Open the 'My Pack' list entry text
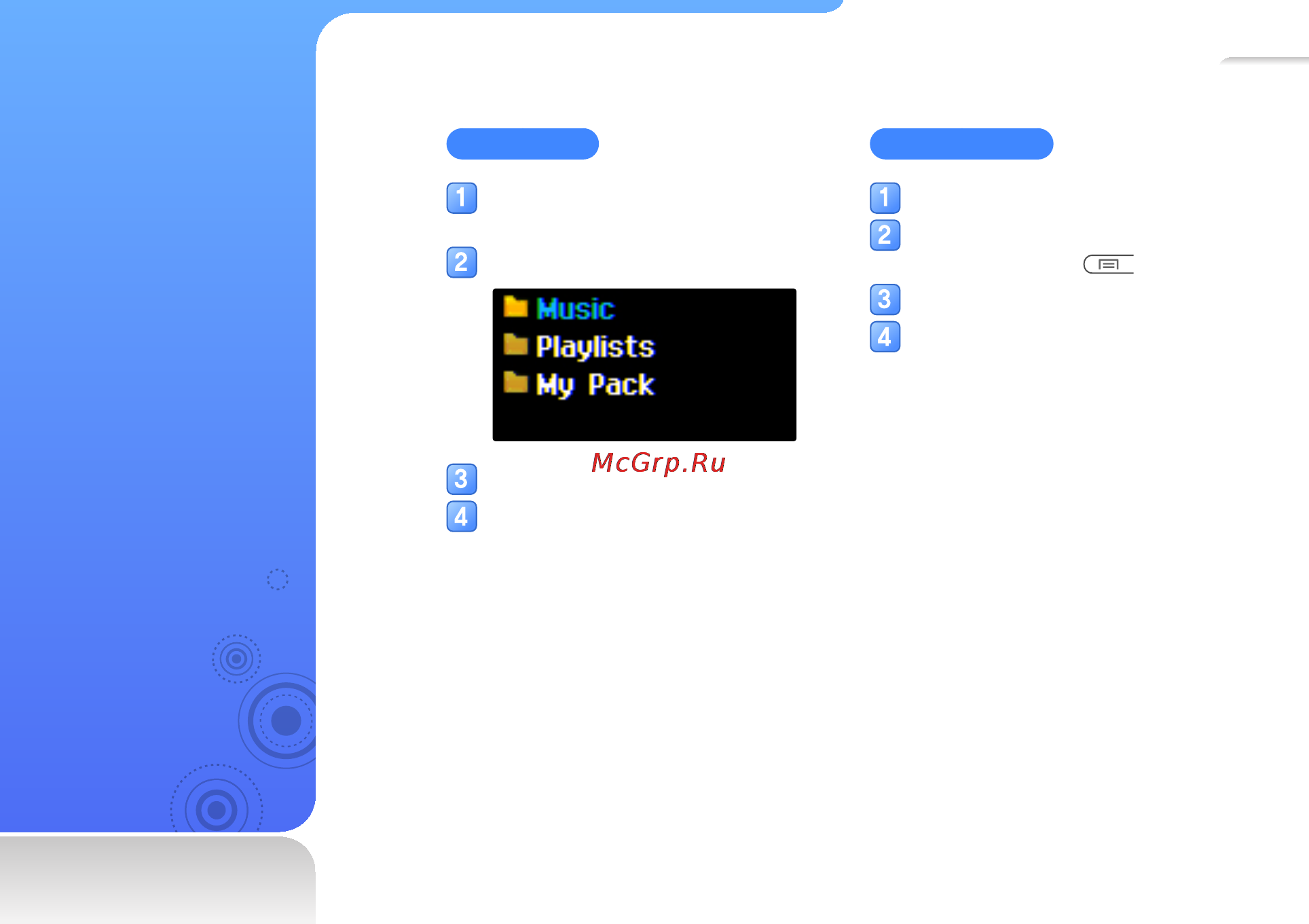The width and height of the screenshot is (1309, 924). [x=595, y=385]
